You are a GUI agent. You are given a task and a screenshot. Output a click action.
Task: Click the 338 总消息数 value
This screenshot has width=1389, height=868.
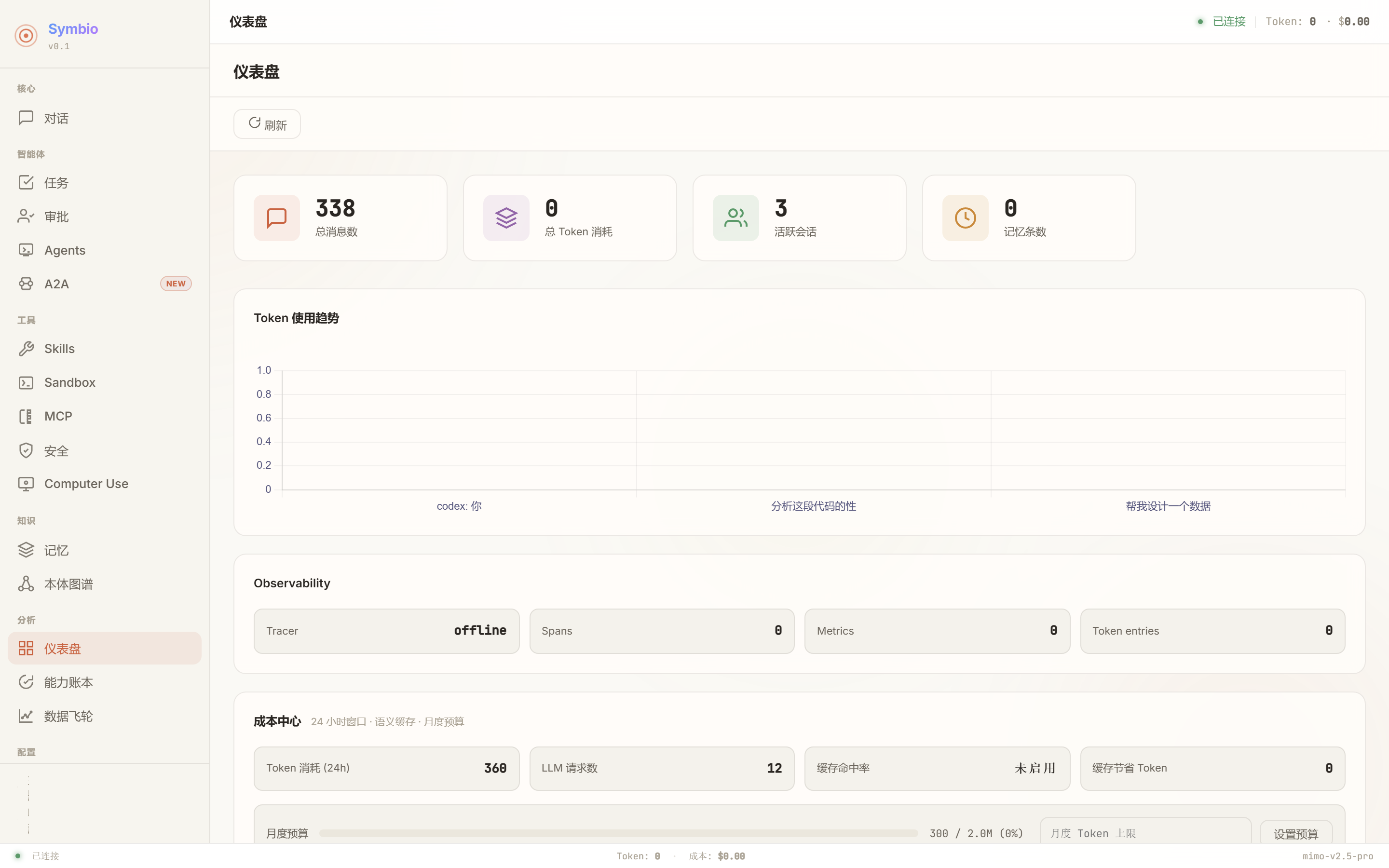click(336, 208)
